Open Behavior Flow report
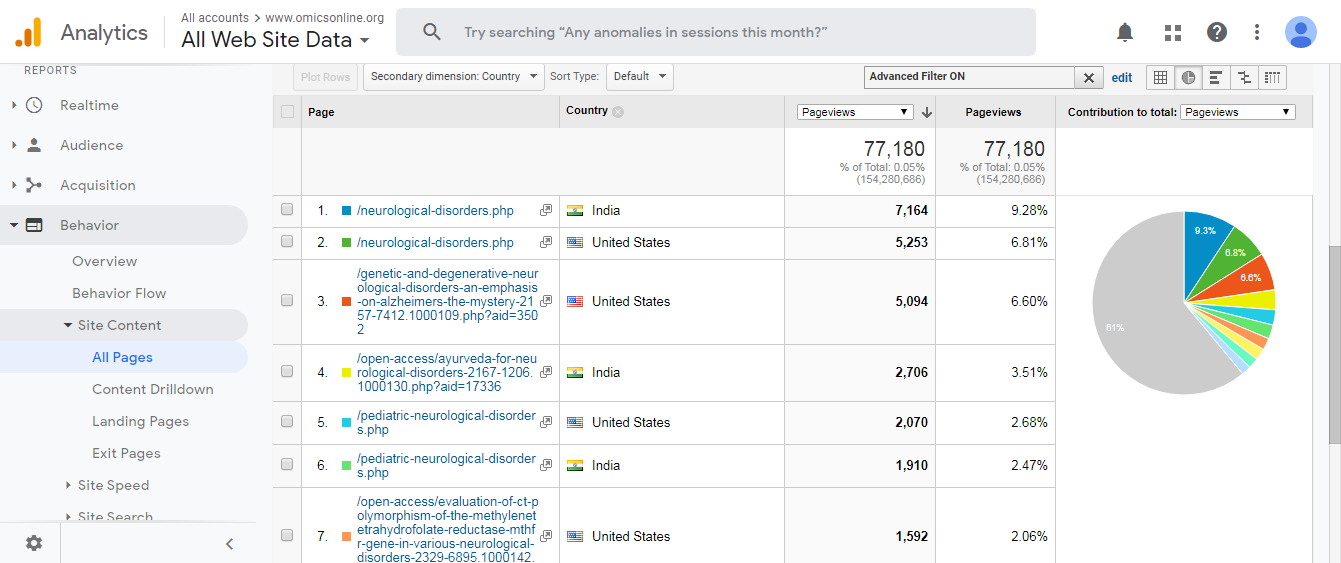 click(119, 293)
